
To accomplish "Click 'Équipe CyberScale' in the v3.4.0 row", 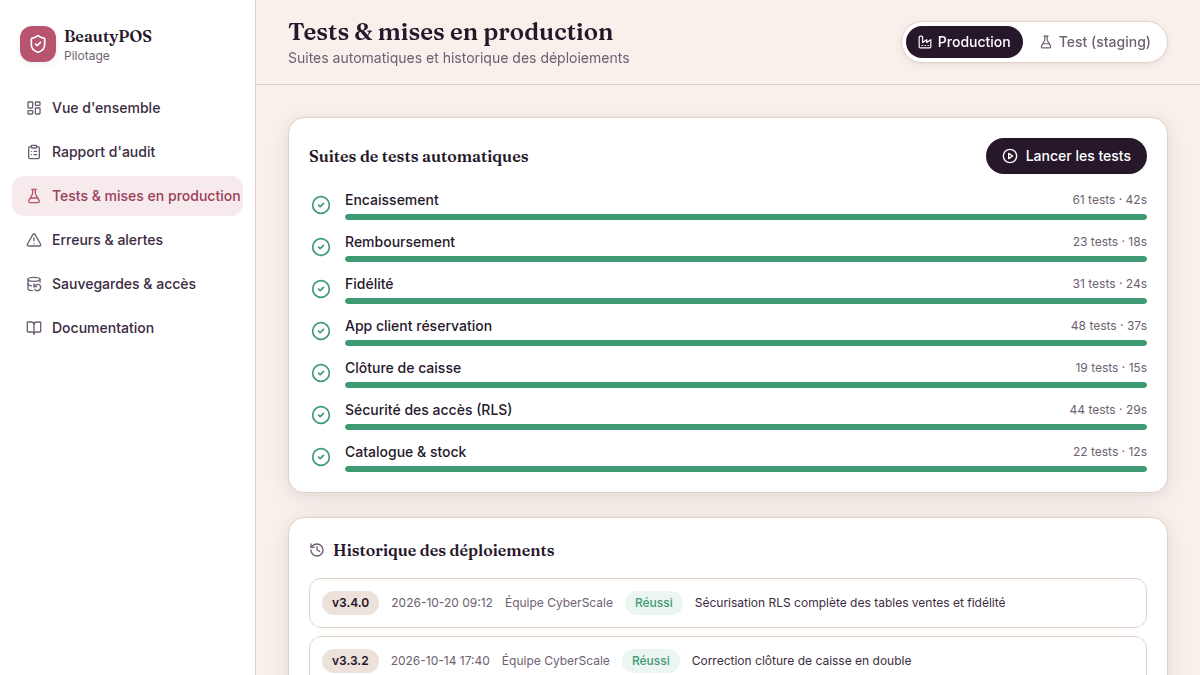I will [x=559, y=603].
